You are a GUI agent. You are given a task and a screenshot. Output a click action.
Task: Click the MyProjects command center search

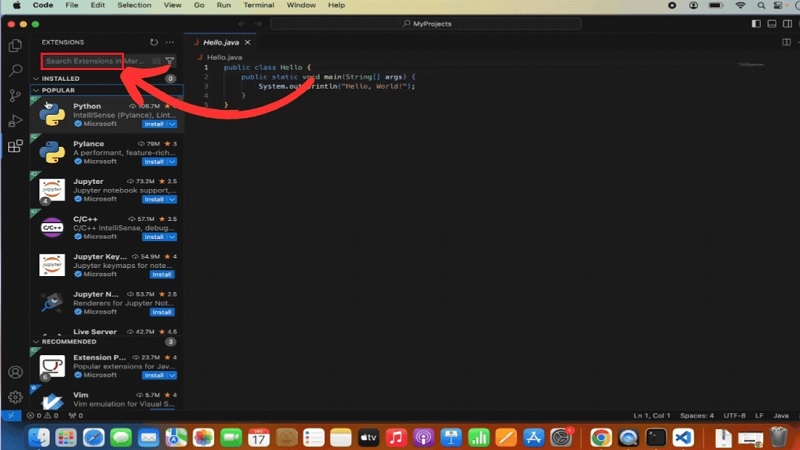click(x=426, y=24)
